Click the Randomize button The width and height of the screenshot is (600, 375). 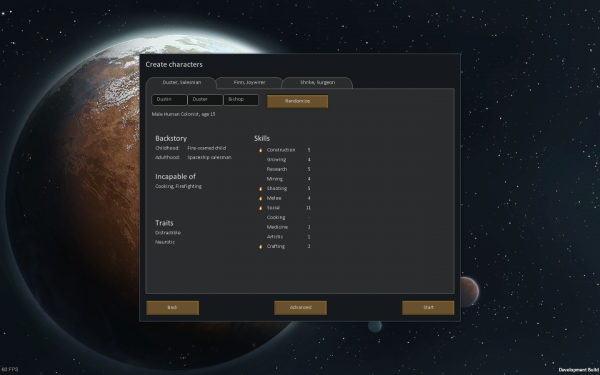[x=297, y=101]
